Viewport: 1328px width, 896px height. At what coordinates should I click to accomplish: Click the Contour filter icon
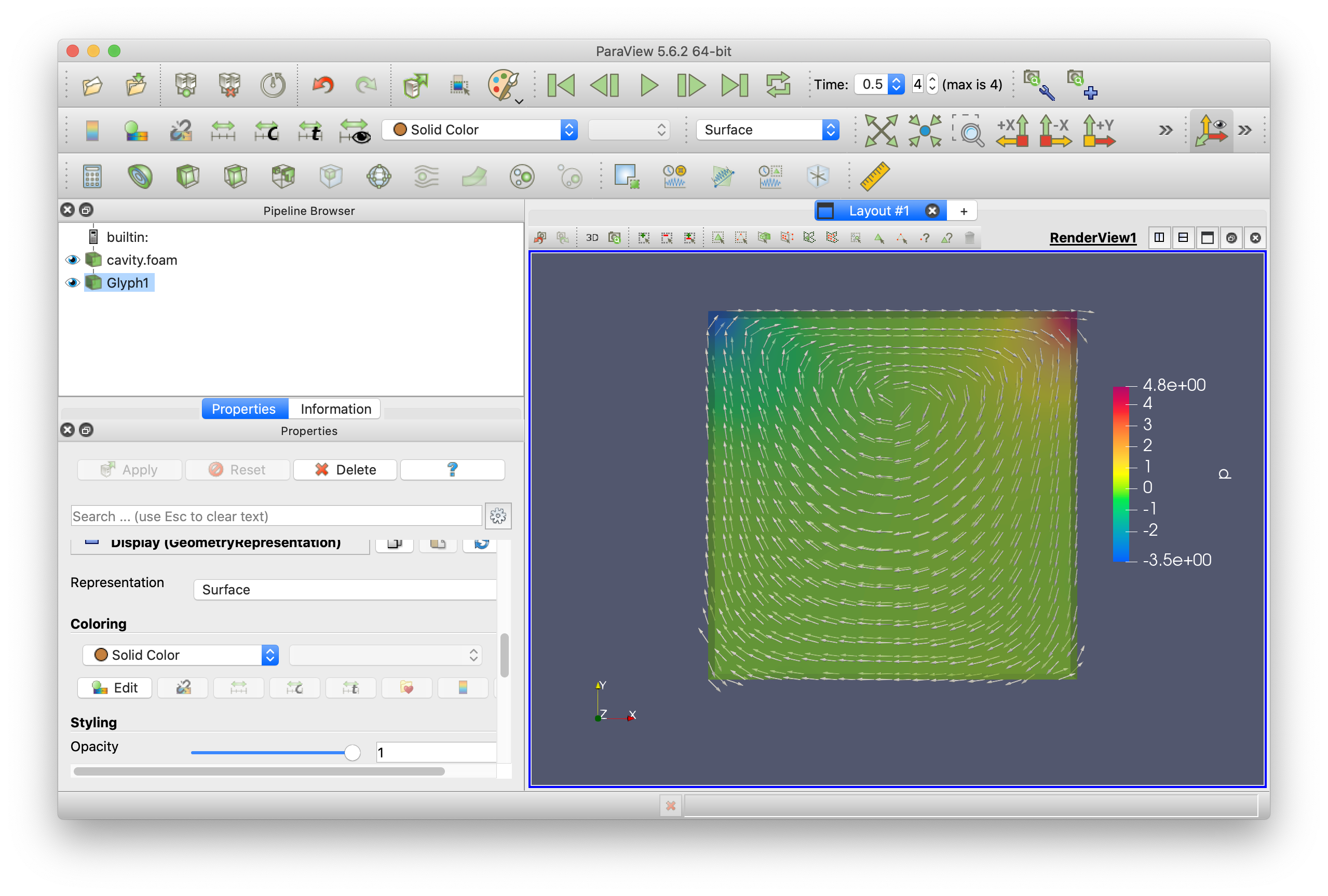coord(140,176)
